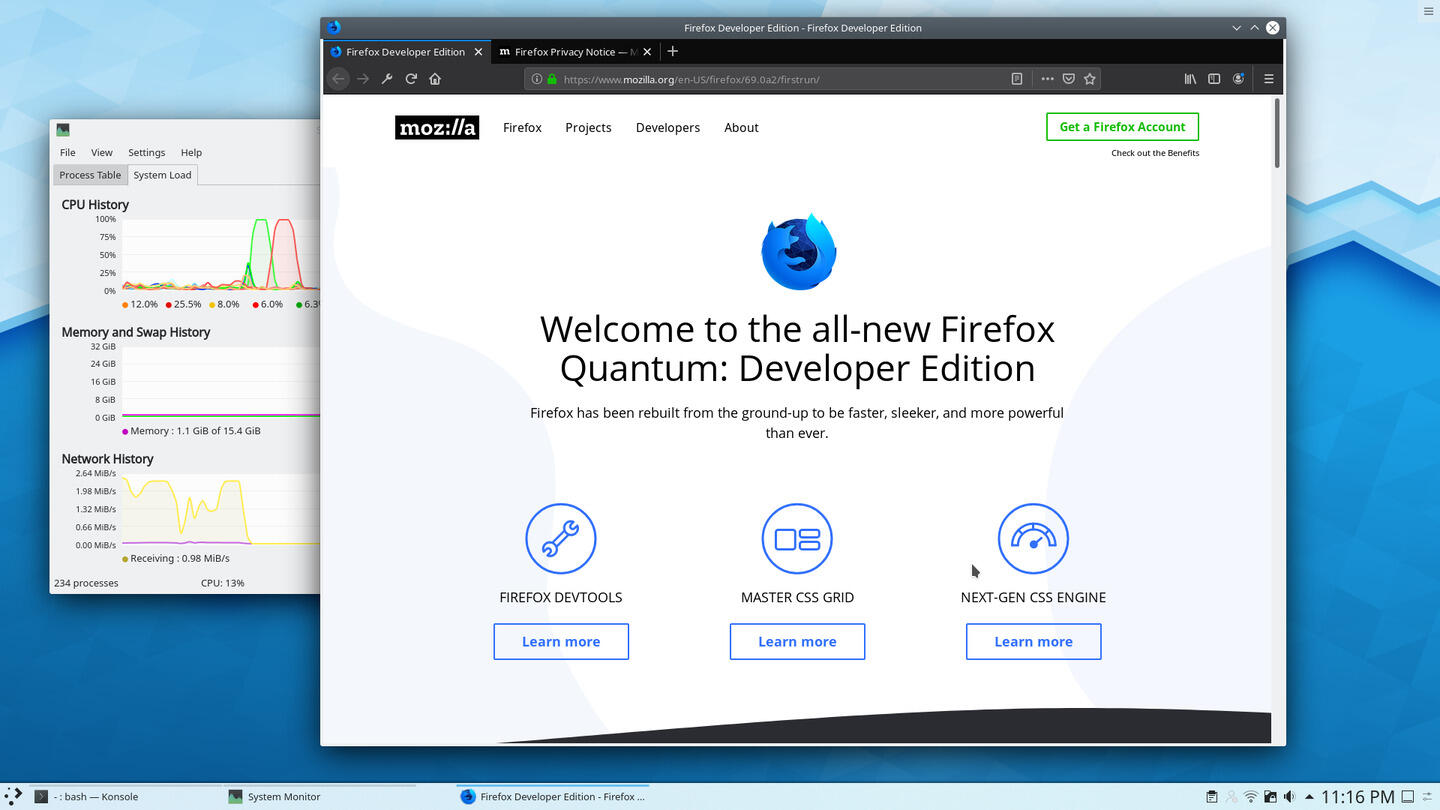Click the Master CSS Grid circle icon
This screenshot has height=810, width=1440.
797,539
